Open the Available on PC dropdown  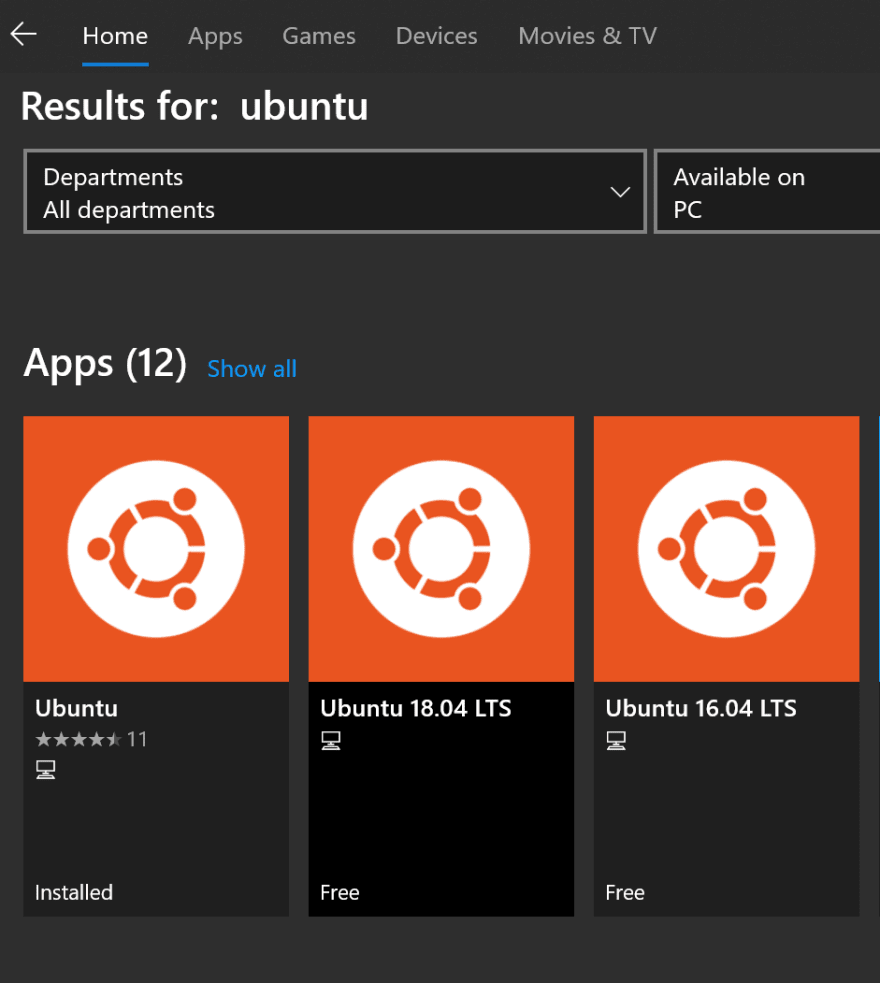pyautogui.click(x=767, y=192)
